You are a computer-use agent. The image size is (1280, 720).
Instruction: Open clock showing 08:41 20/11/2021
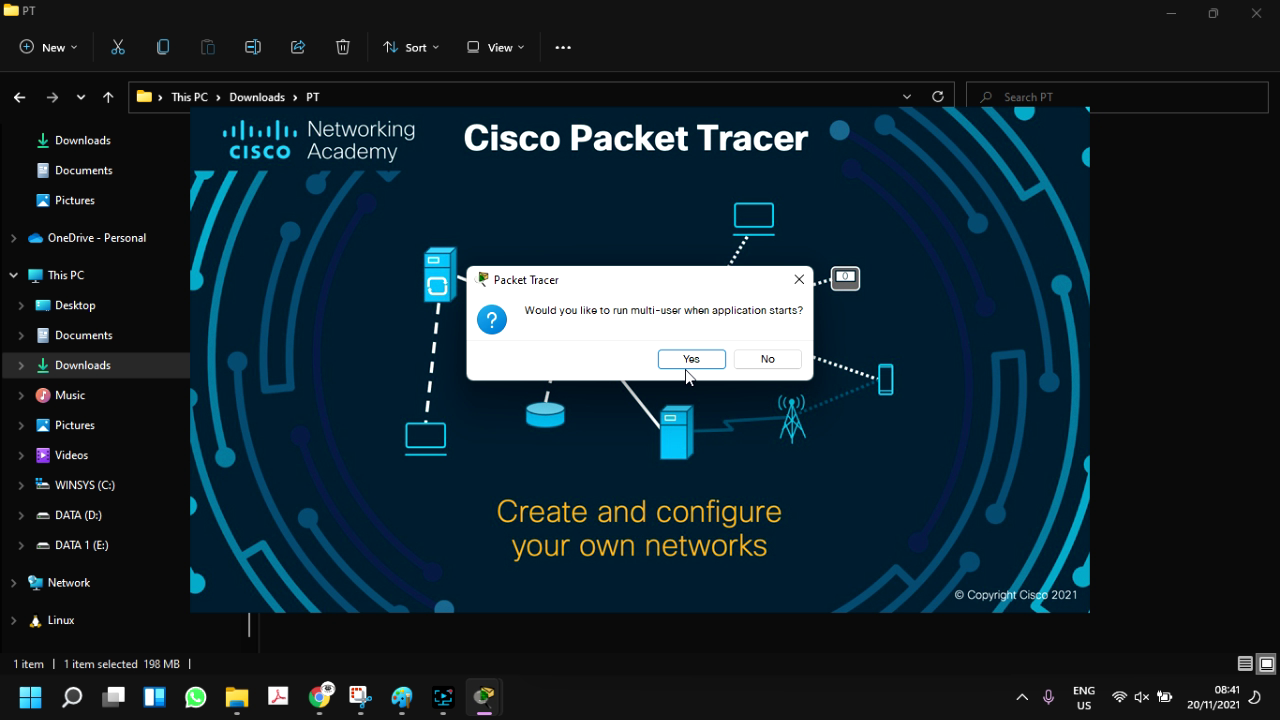1213,697
